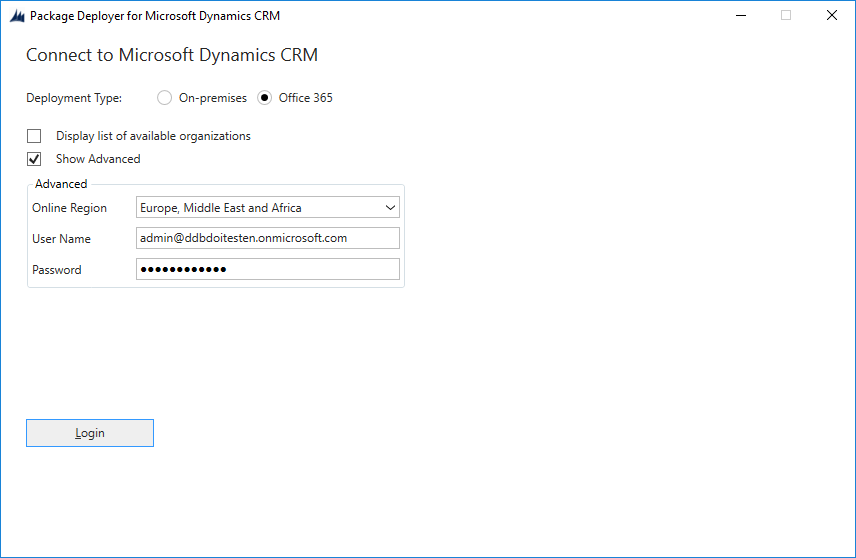Click the Online Region label
856x558 pixels.
69,208
